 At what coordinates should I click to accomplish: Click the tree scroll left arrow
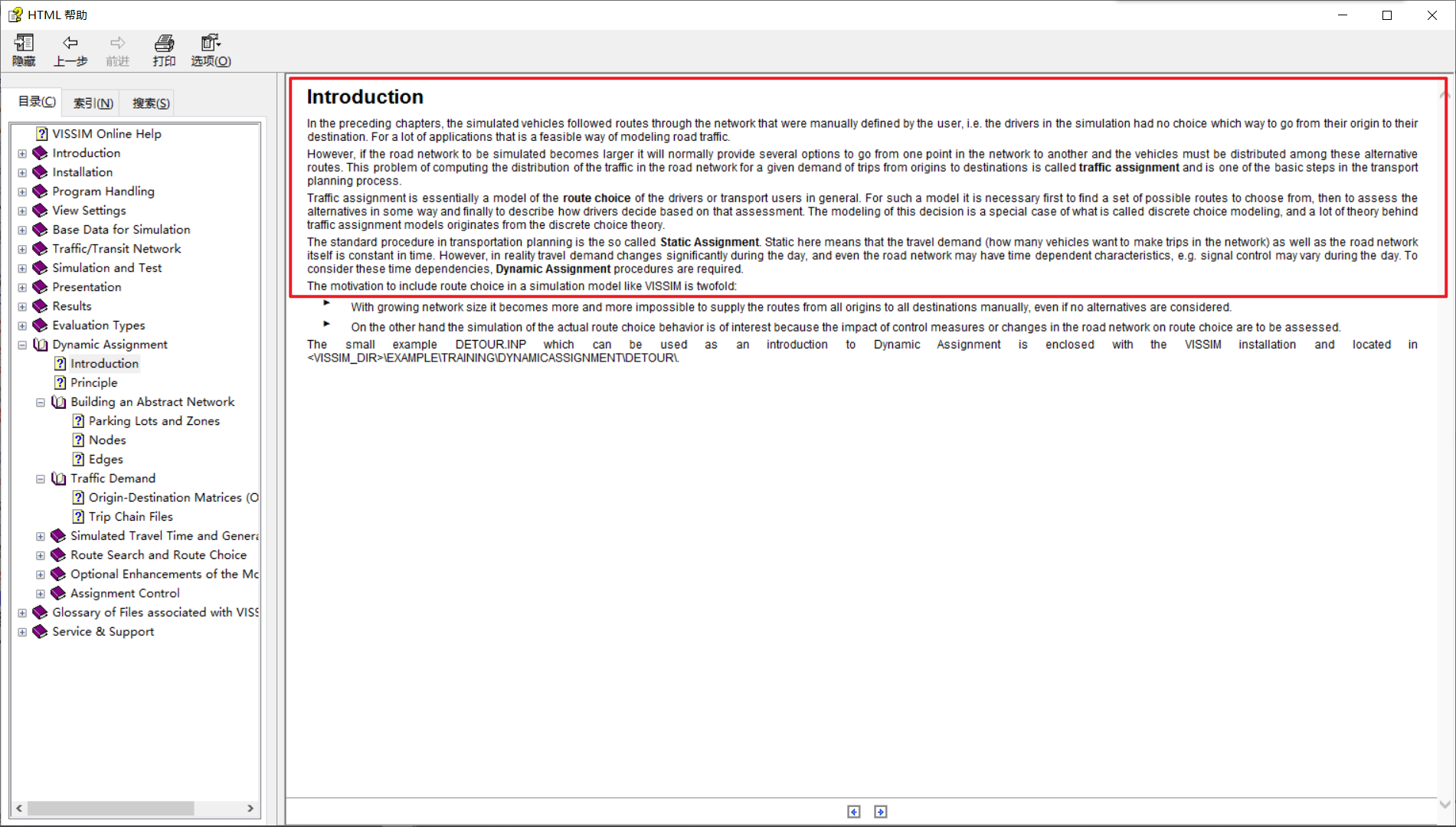pyautogui.click(x=18, y=809)
